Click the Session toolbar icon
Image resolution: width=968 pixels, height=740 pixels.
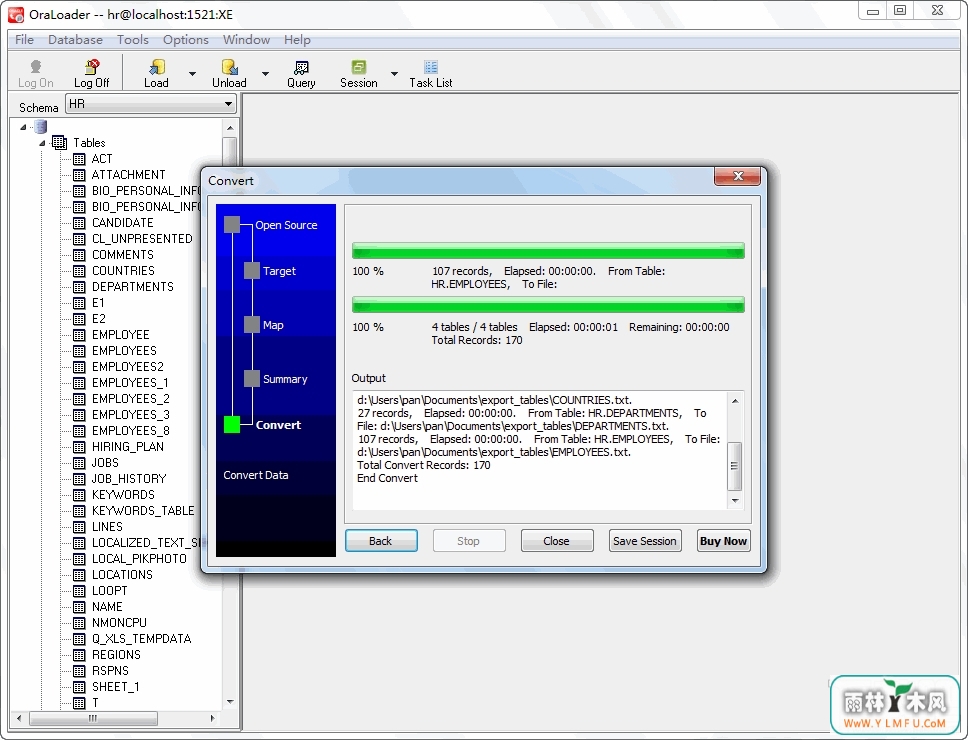pos(359,67)
